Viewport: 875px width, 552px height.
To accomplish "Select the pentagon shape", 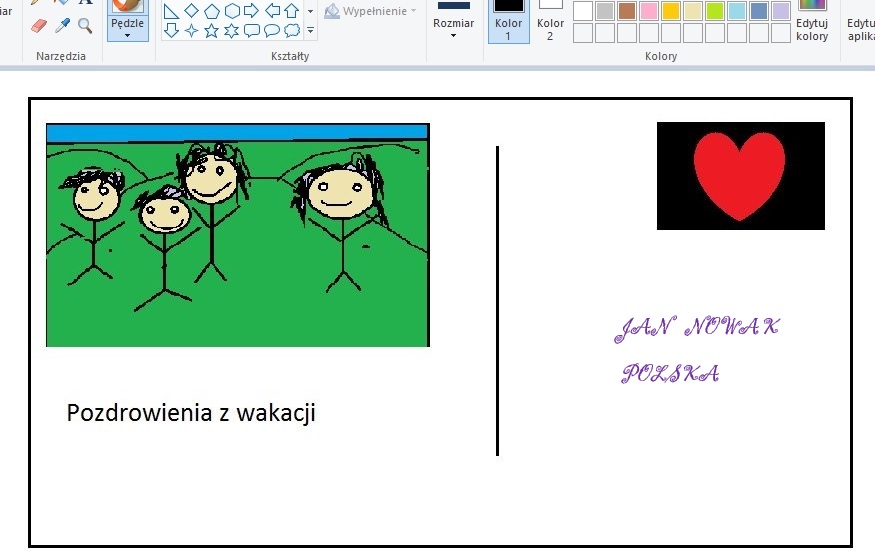I will (x=211, y=11).
